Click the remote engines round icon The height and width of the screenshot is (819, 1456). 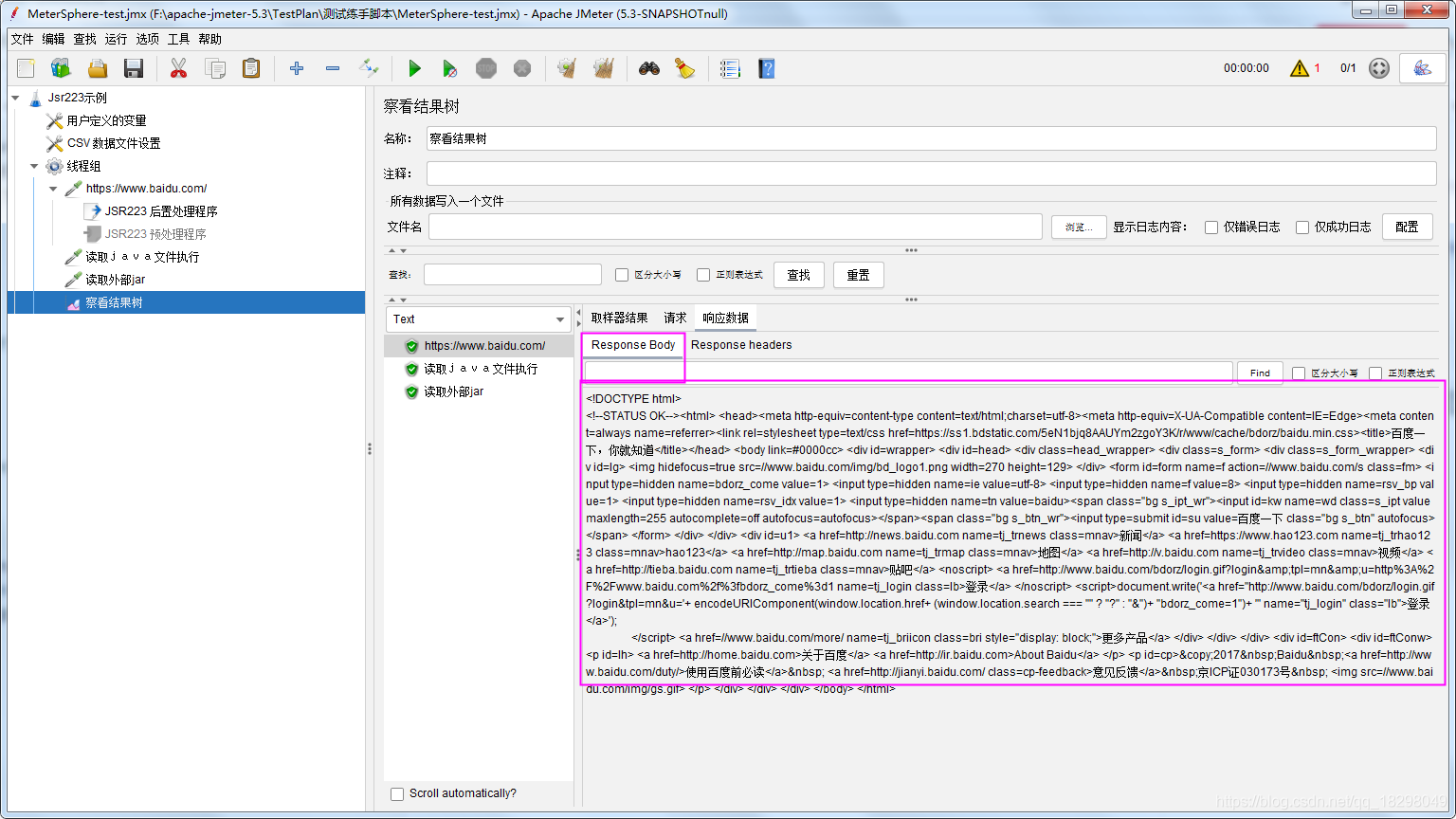click(1379, 68)
